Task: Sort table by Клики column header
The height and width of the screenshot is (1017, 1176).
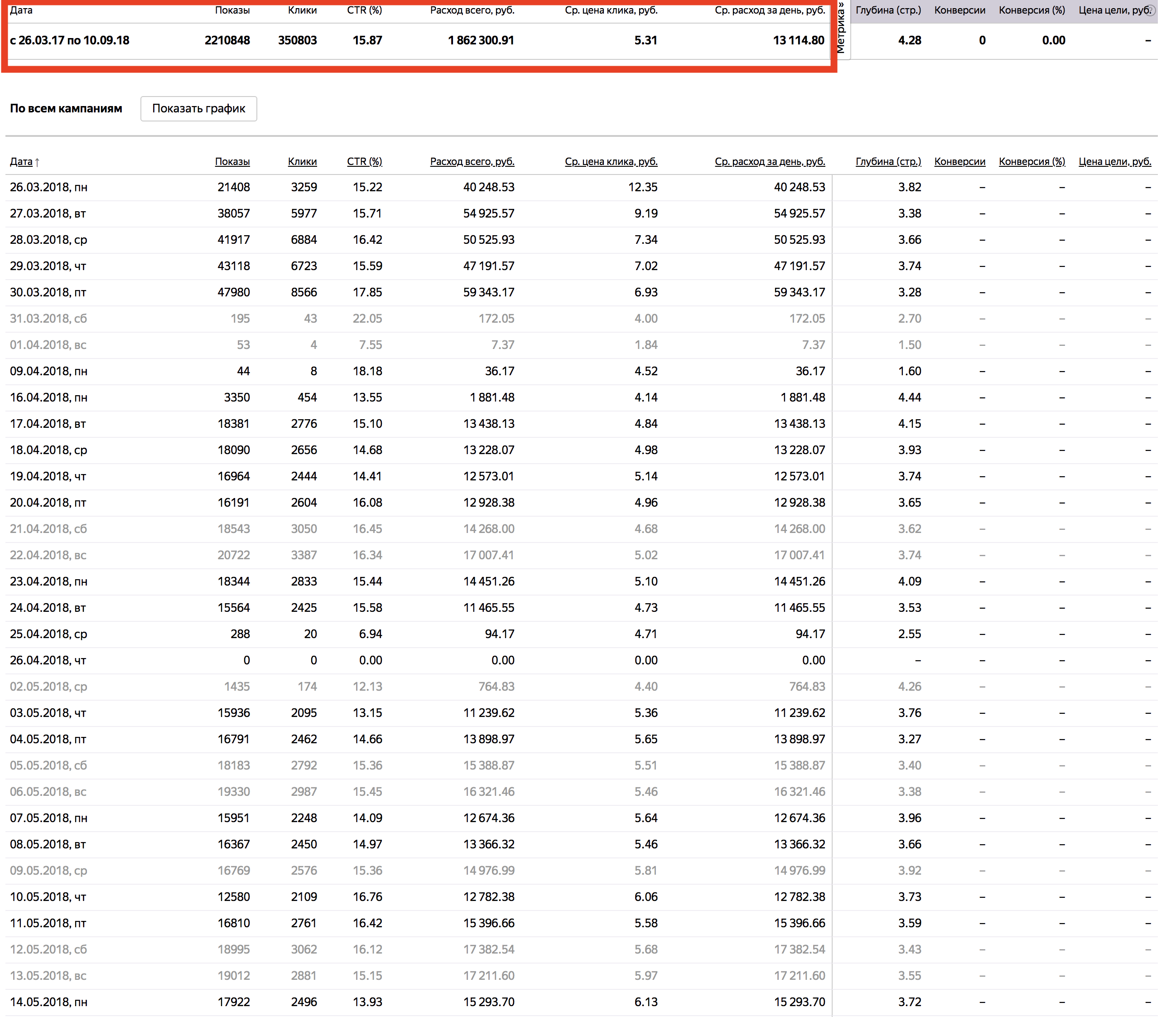Action: (302, 162)
